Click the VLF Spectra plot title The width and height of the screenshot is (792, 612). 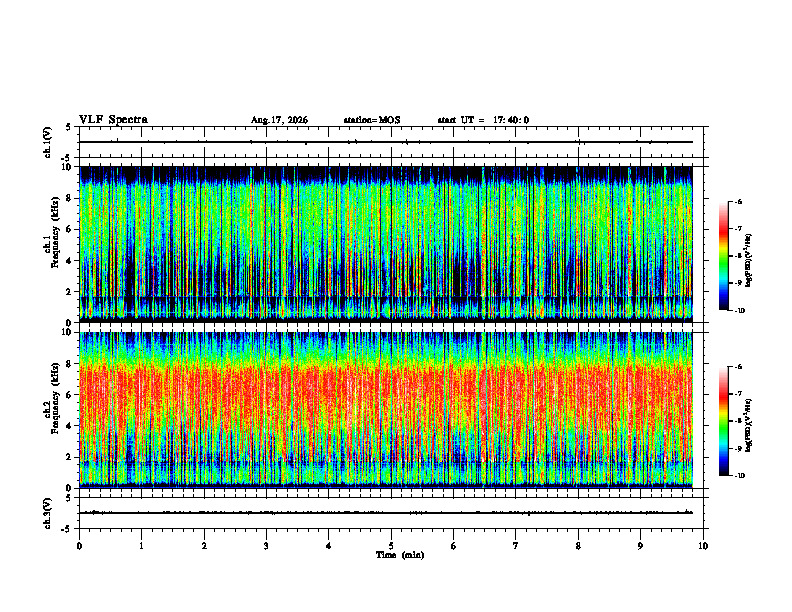[x=113, y=120]
